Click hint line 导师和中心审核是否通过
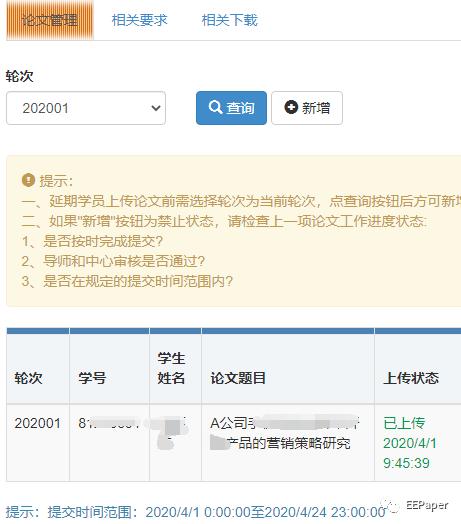The image size is (461, 524). click(x=113, y=261)
